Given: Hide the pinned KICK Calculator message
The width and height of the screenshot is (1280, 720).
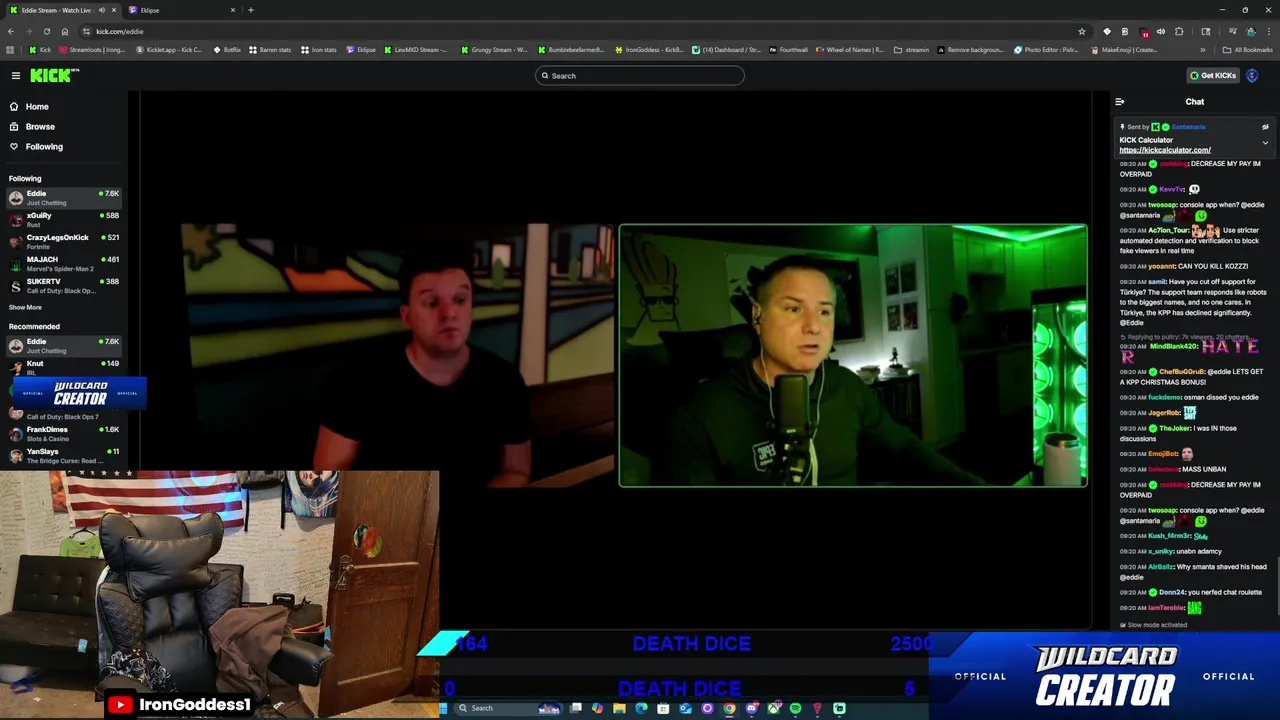Looking at the screenshot, I should (x=1265, y=127).
